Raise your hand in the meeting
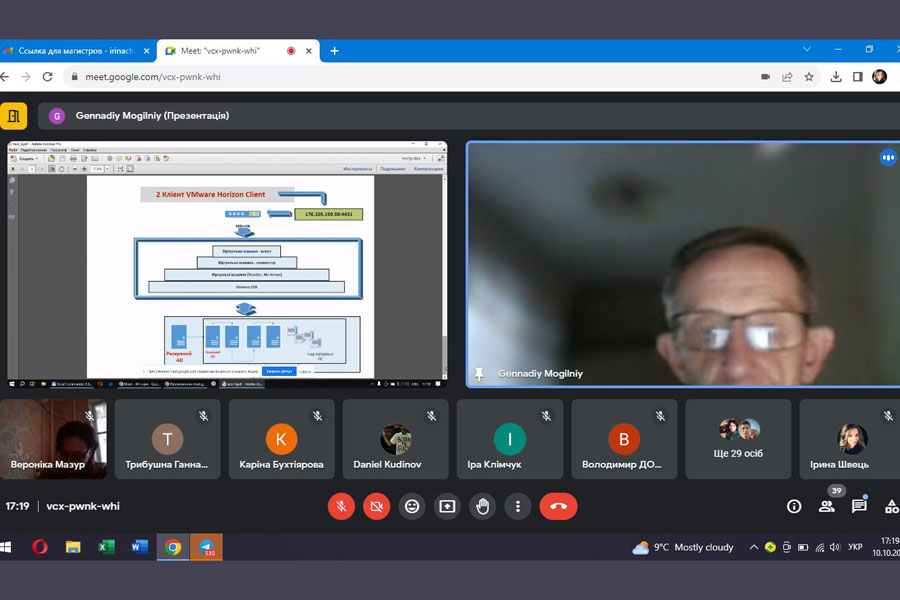Screen dimensions: 900x600 [483, 506]
